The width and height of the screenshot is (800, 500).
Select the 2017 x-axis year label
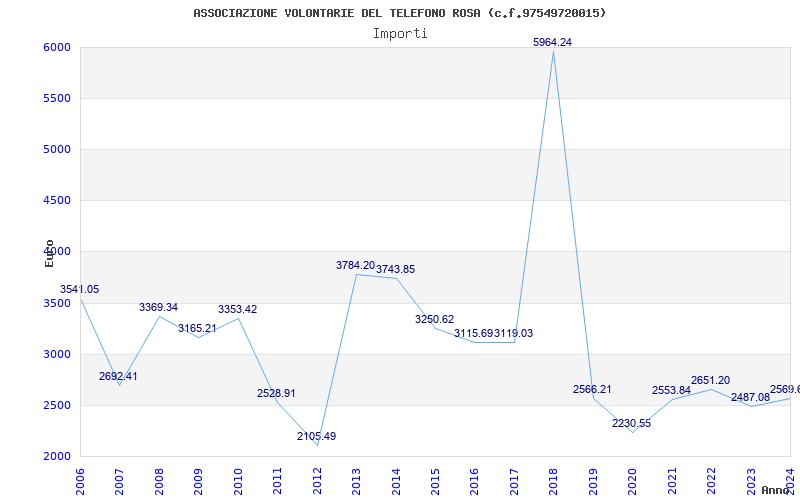[x=514, y=481]
